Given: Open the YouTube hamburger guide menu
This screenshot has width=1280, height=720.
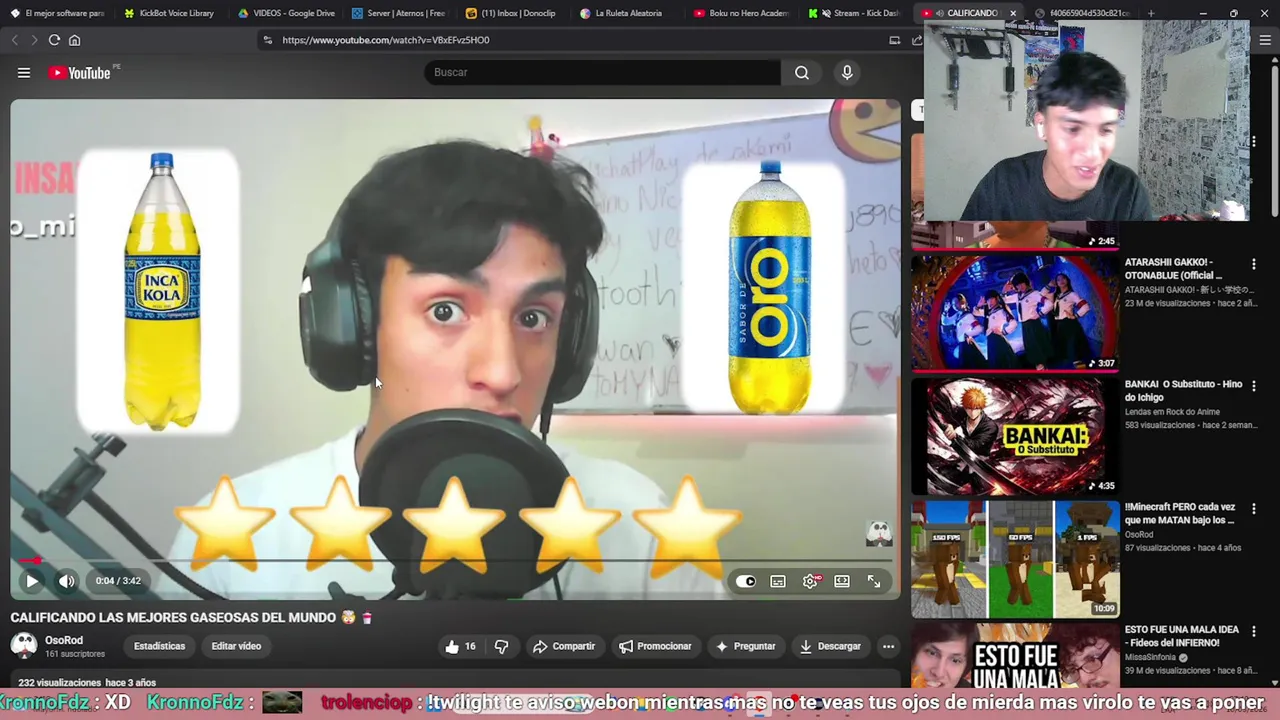Looking at the screenshot, I should (x=24, y=72).
